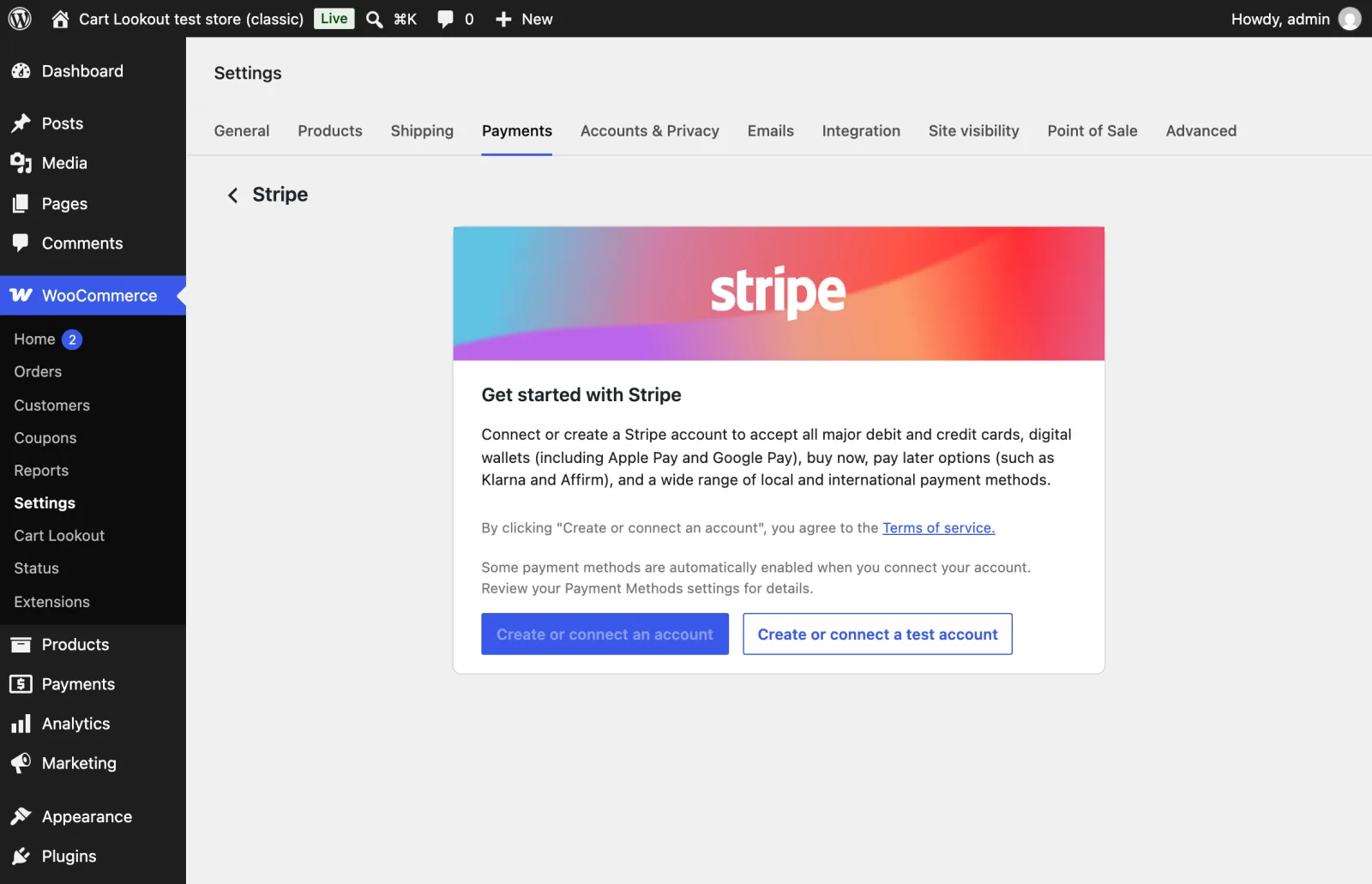Image resolution: width=1372 pixels, height=884 pixels.
Task: Select the Site visibility tab
Action: pyautogui.click(x=974, y=130)
